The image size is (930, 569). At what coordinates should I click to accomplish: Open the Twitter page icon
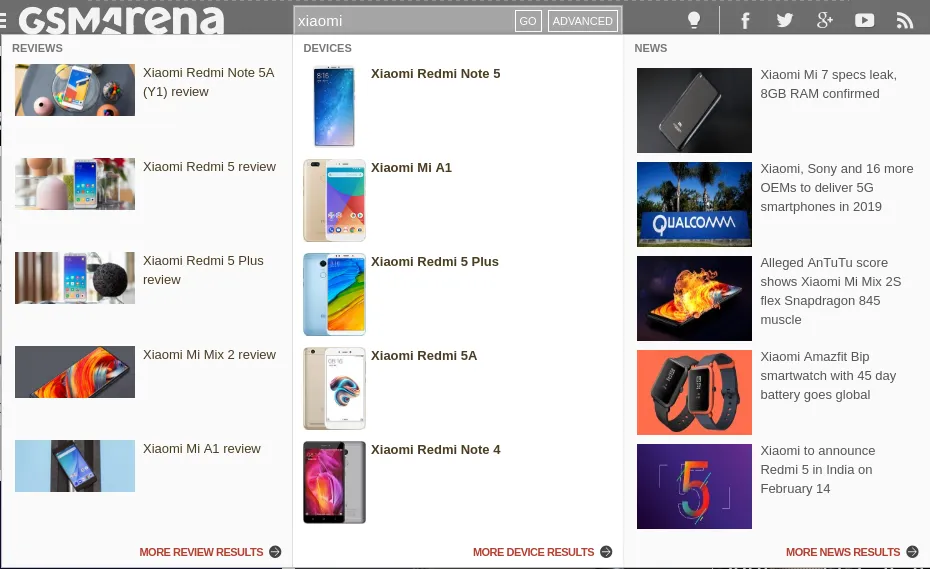click(785, 21)
